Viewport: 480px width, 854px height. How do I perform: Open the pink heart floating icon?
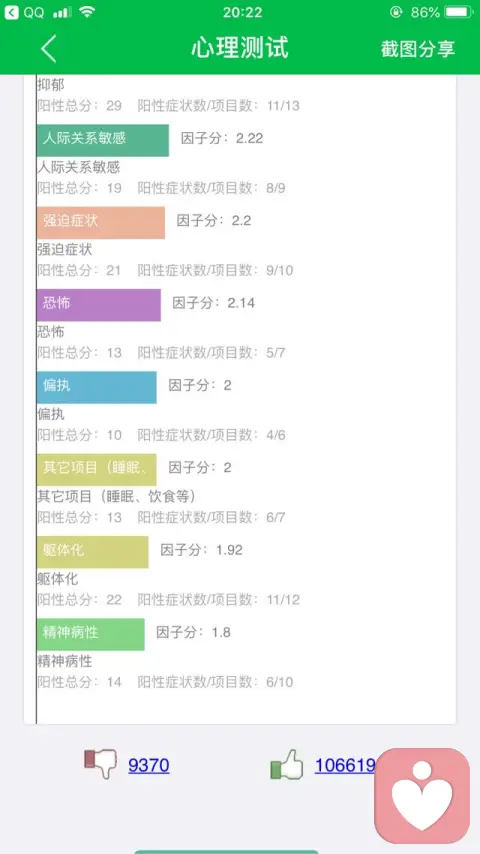click(422, 796)
